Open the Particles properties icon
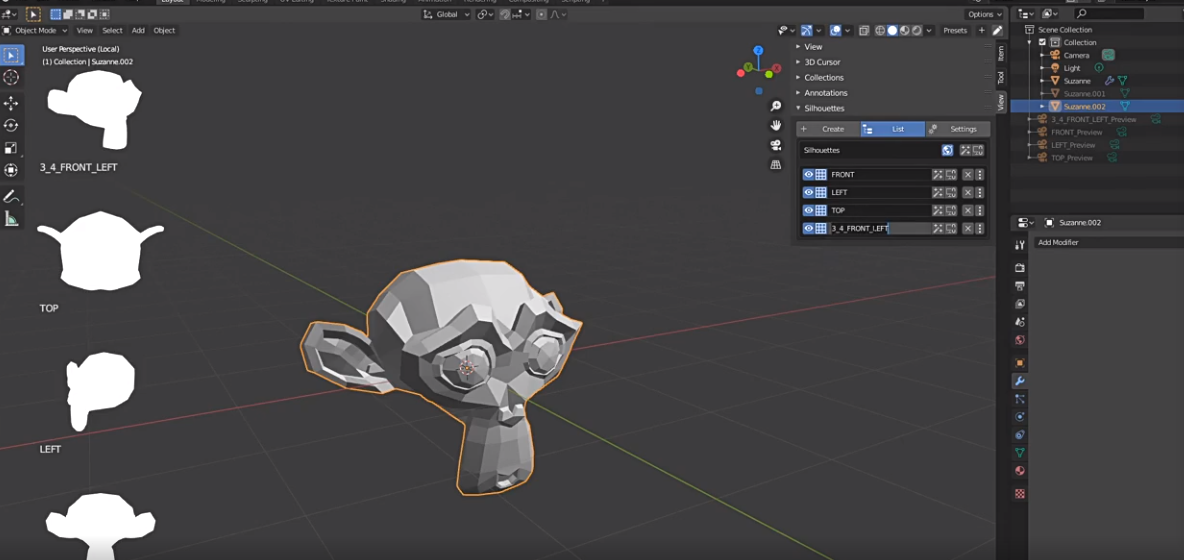The height and width of the screenshot is (560, 1184). pos(1020,398)
